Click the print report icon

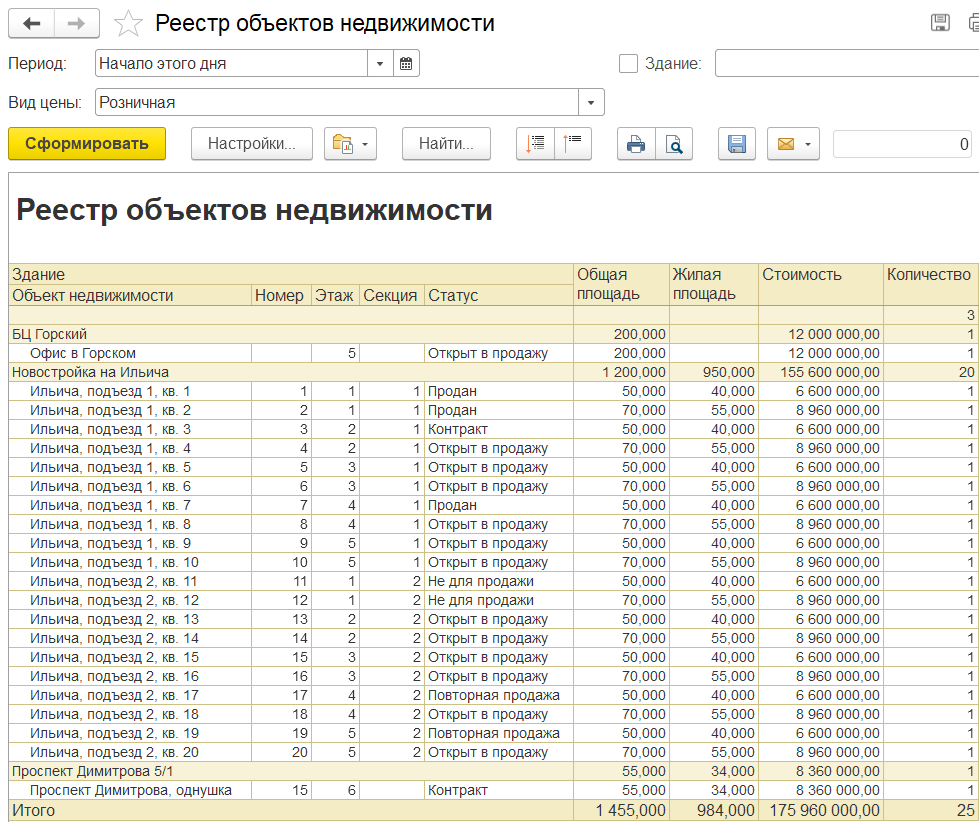[x=635, y=144]
